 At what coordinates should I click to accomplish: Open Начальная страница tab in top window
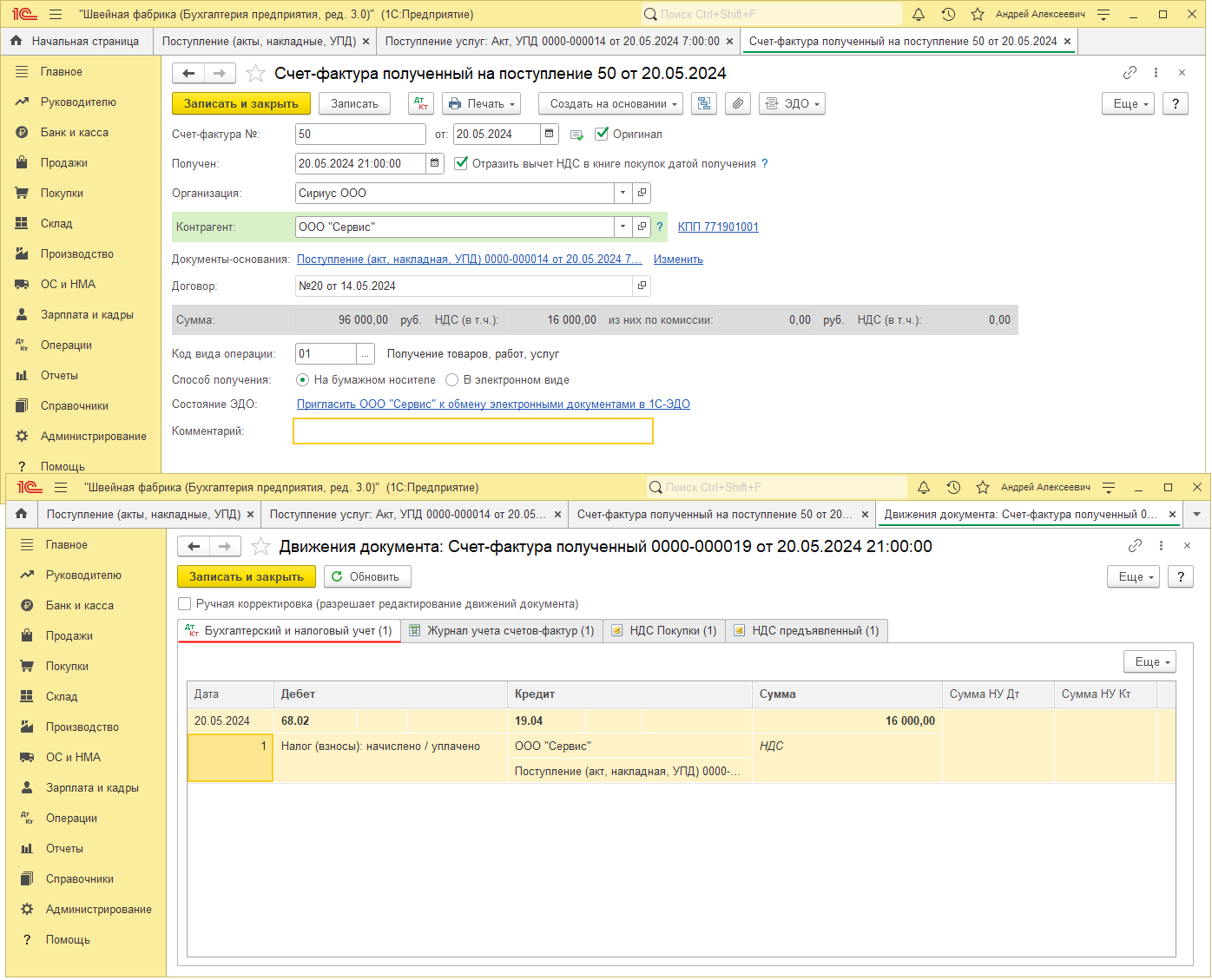click(76, 41)
